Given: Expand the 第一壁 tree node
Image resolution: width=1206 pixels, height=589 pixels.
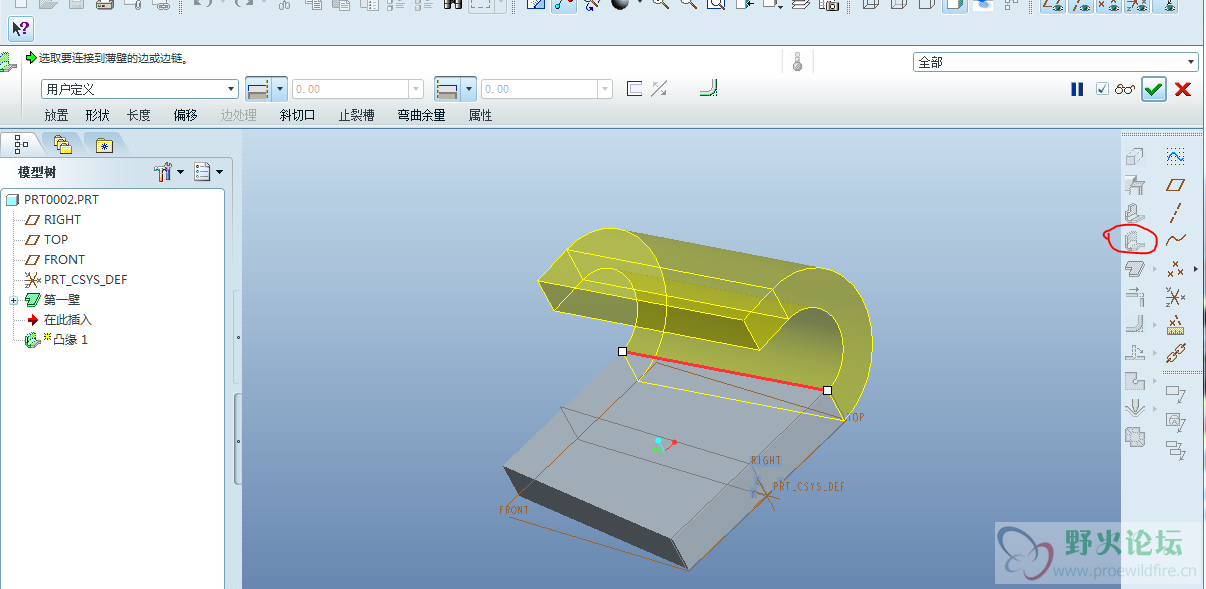Looking at the screenshot, I should coord(13,300).
